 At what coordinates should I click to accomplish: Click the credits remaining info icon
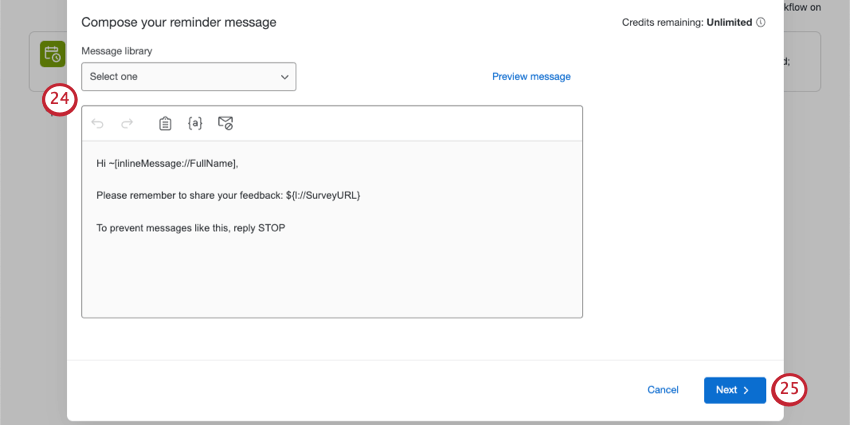coord(761,22)
